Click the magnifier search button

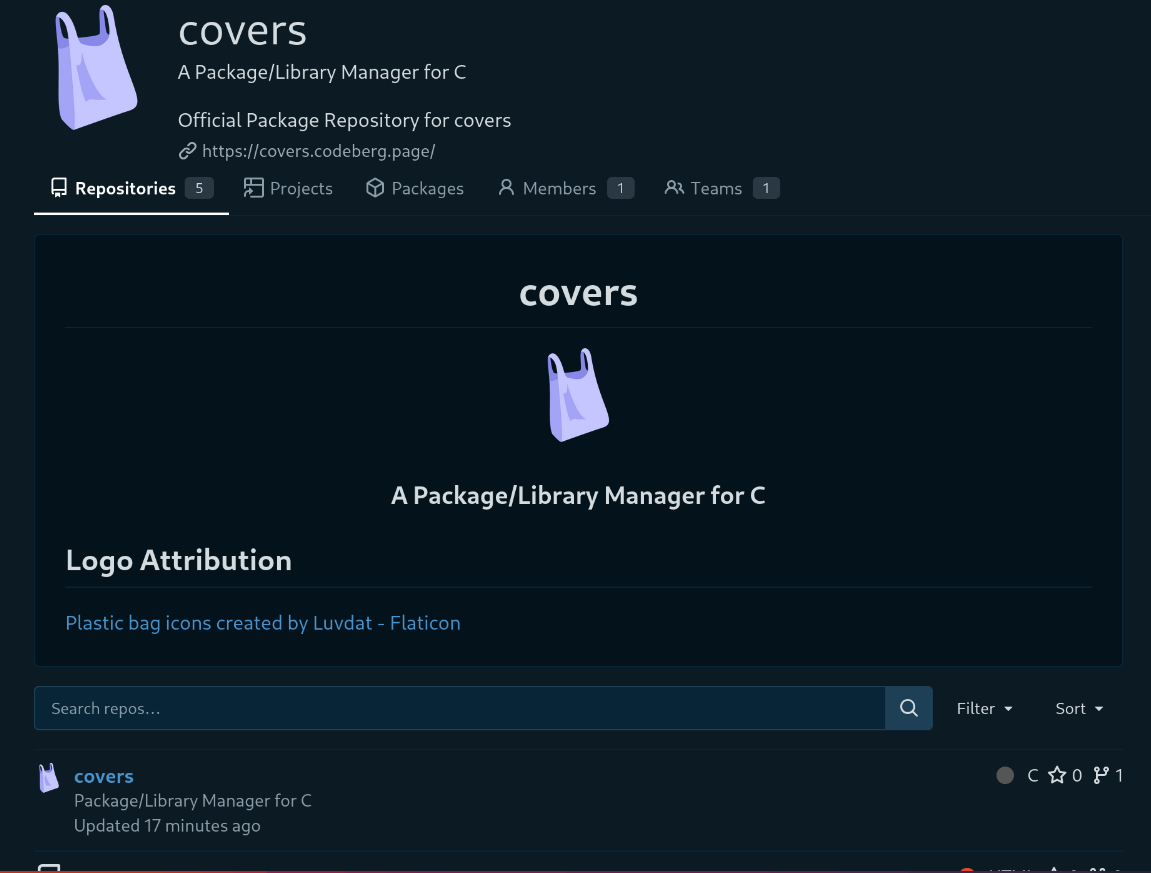pyautogui.click(x=908, y=708)
